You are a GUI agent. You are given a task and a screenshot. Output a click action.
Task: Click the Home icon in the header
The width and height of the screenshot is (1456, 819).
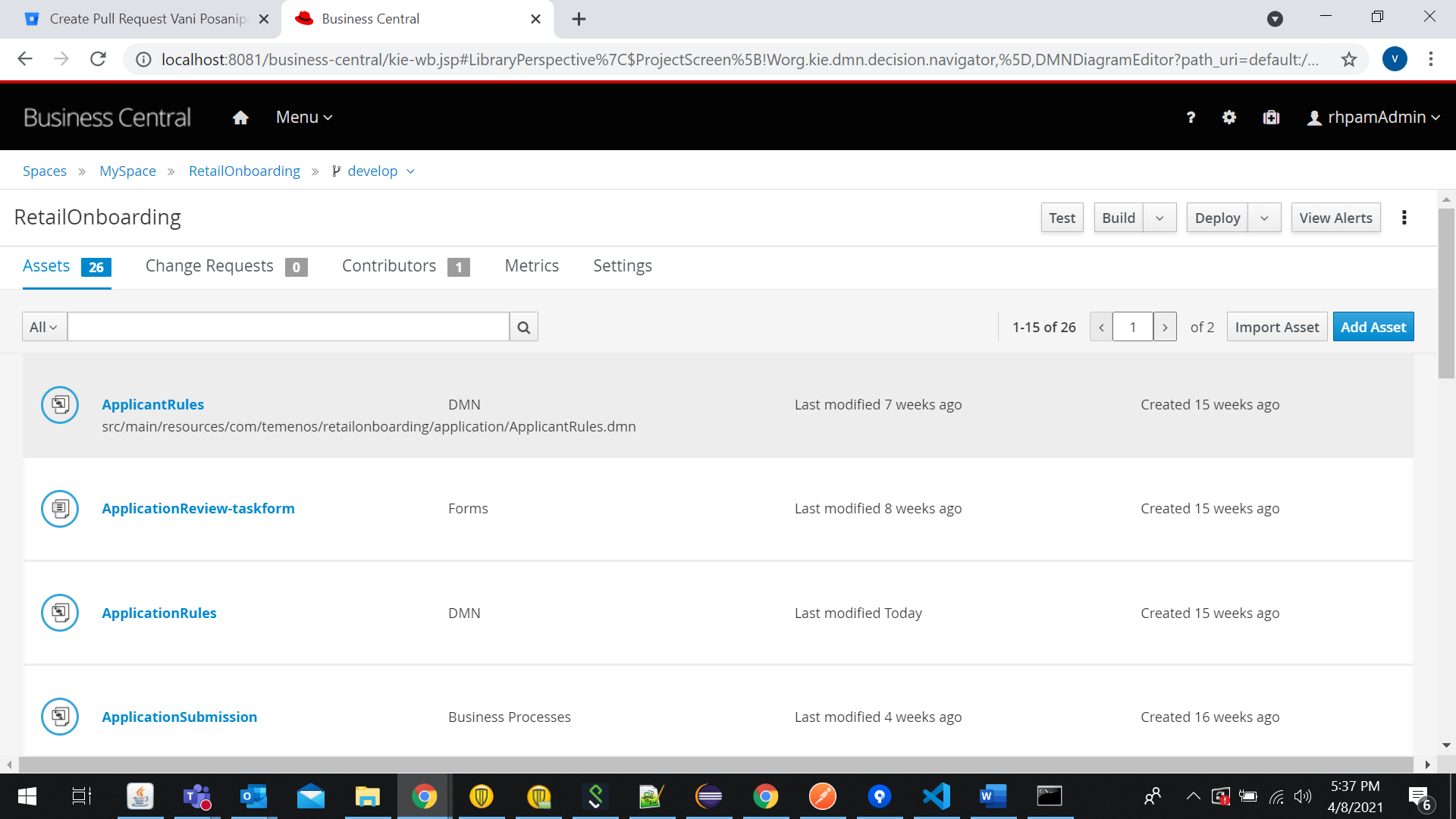pyautogui.click(x=240, y=118)
